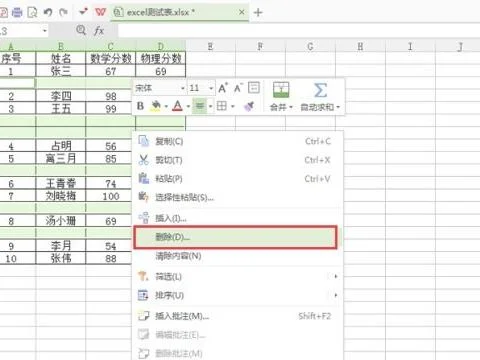Select column B header
The width and height of the screenshot is (480, 360).
tap(61, 46)
